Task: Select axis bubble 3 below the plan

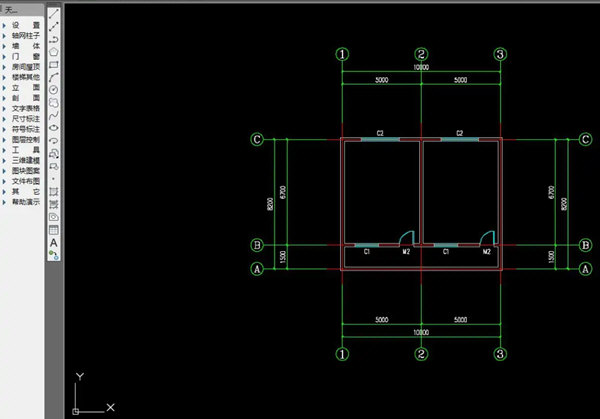Action: (x=500, y=354)
